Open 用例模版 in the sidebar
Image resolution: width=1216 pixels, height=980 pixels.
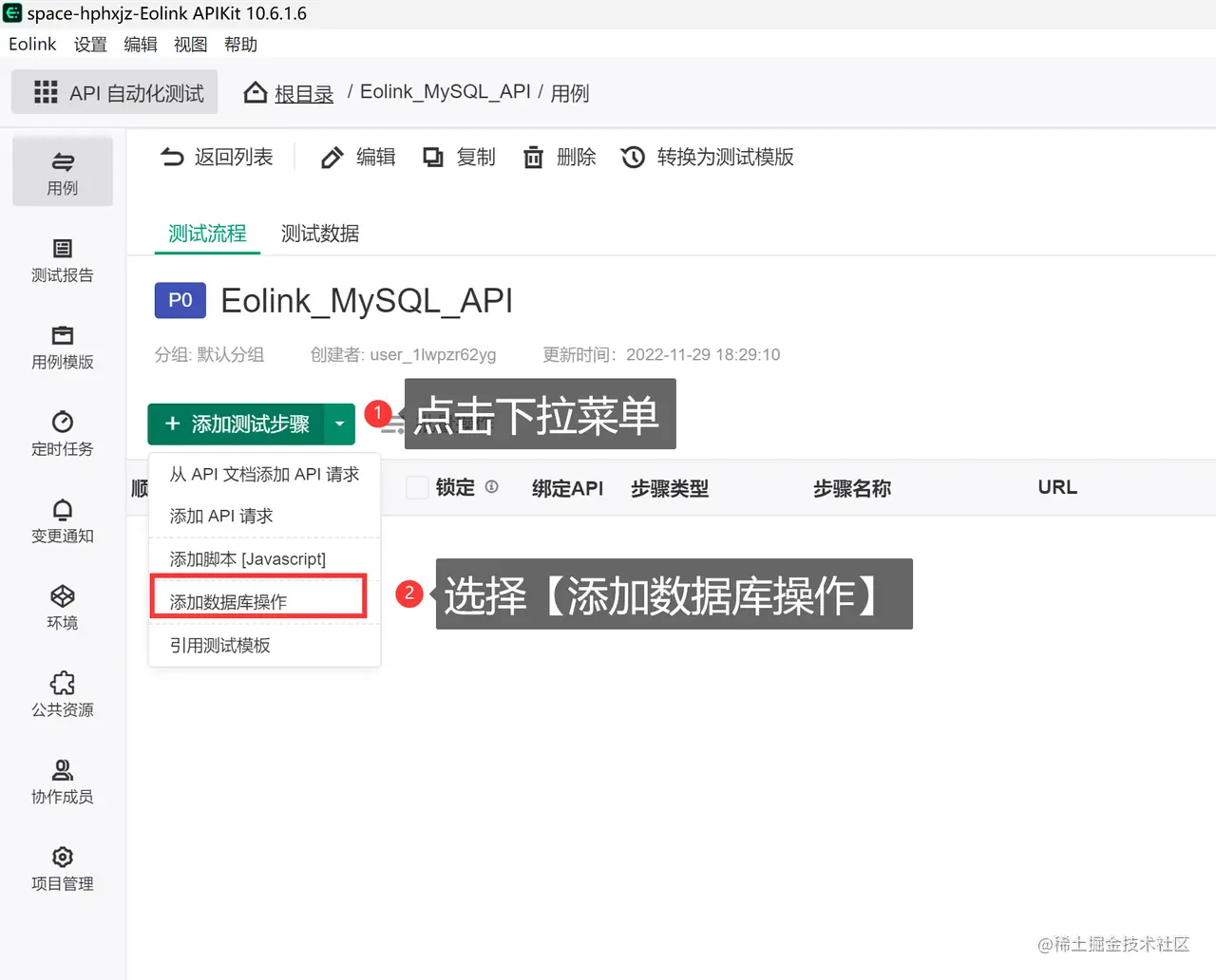pyautogui.click(x=63, y=348)
